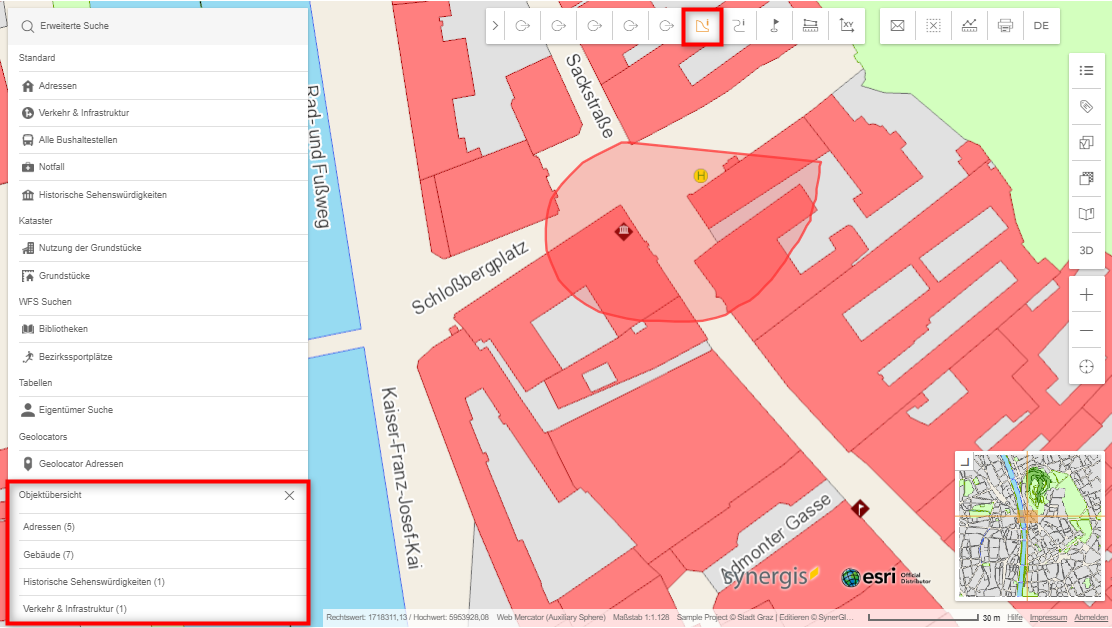Open the print tool
This screenshot has width=1112, height=628.
tap(1005, 26)
